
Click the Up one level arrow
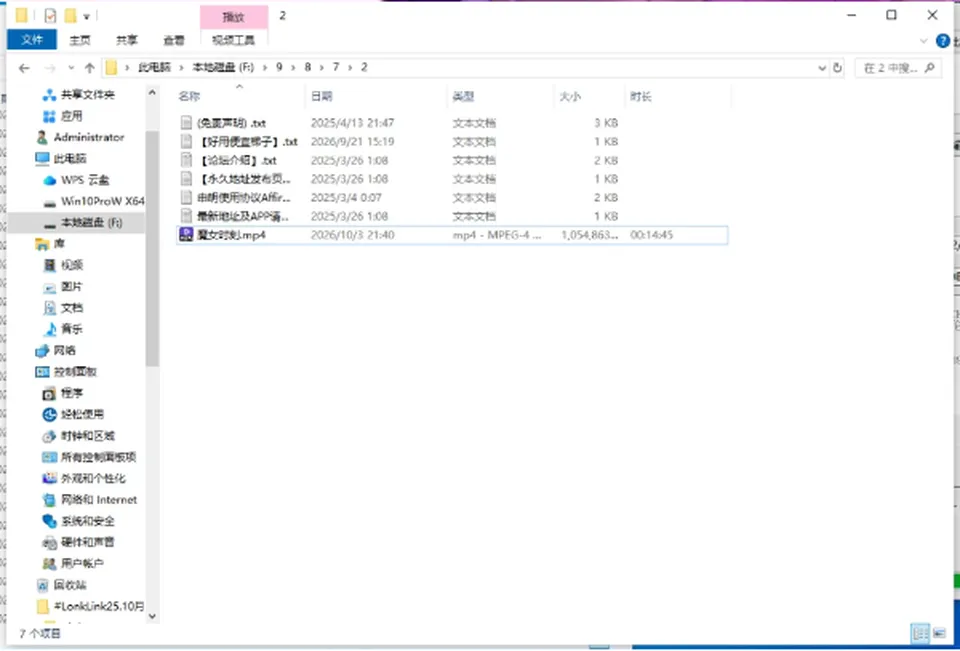click(x=90, y=68)
